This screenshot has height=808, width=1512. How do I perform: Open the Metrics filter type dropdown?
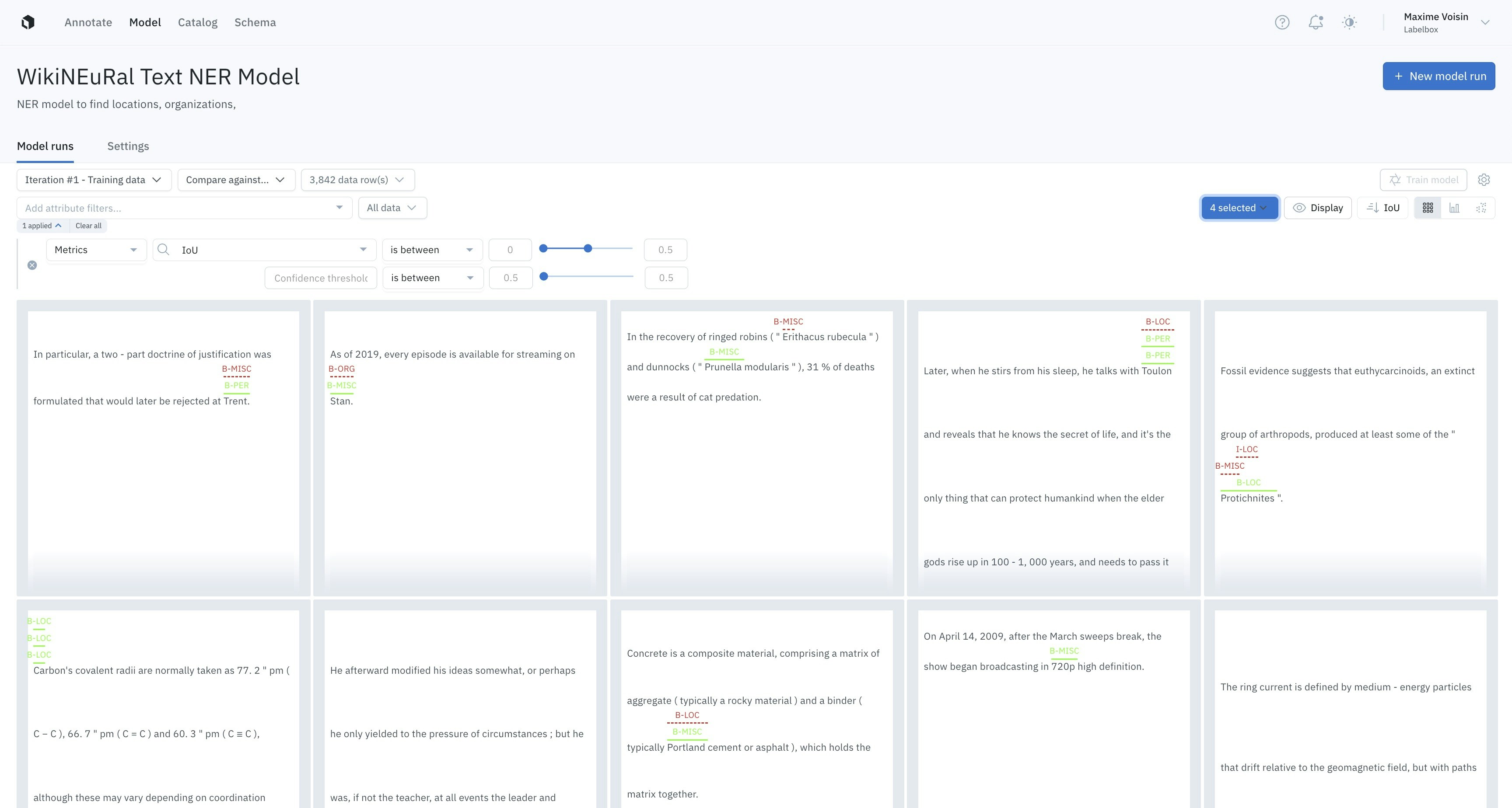click(96, 250)
